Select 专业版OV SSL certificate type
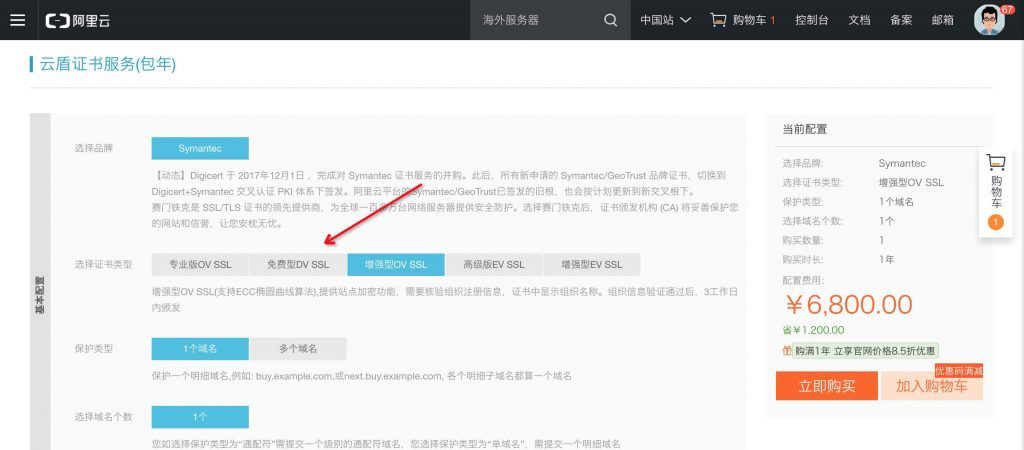This screenshot has height=450, width=1024. tap(200, 265)
